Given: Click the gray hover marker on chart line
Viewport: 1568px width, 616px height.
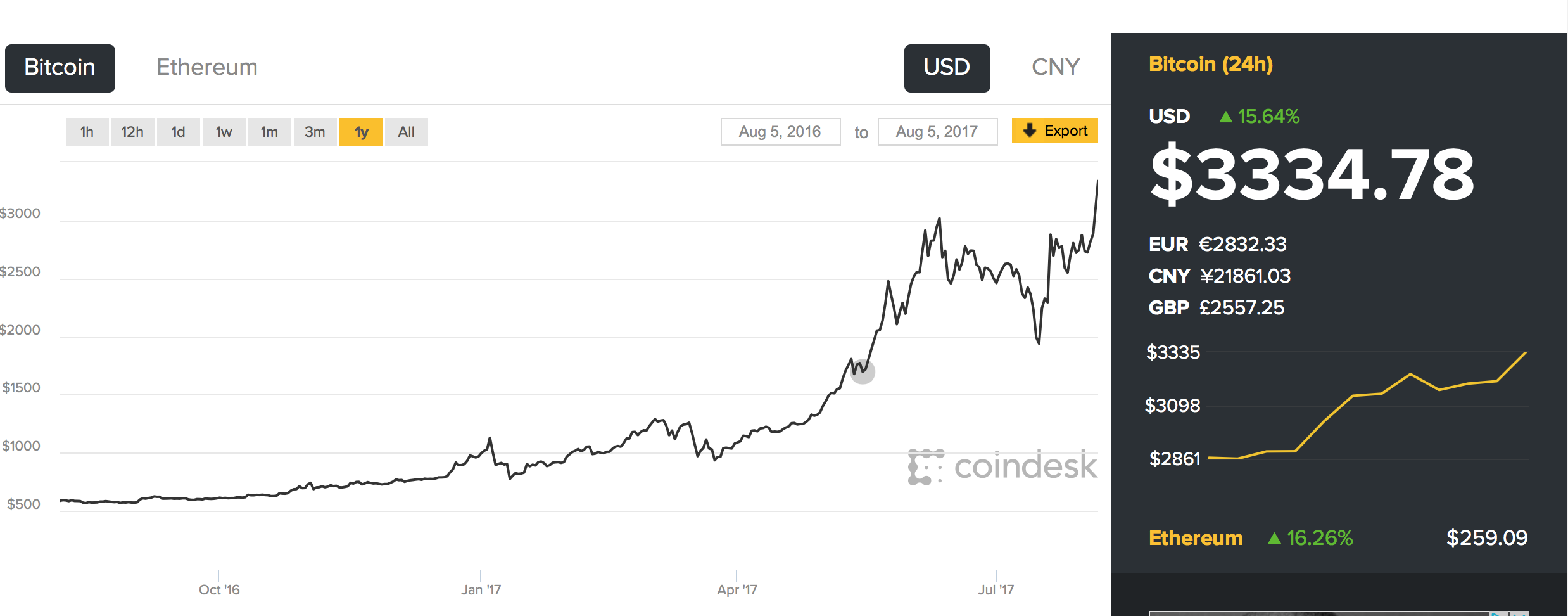Looking at the screenshot, I should point(863,371).
